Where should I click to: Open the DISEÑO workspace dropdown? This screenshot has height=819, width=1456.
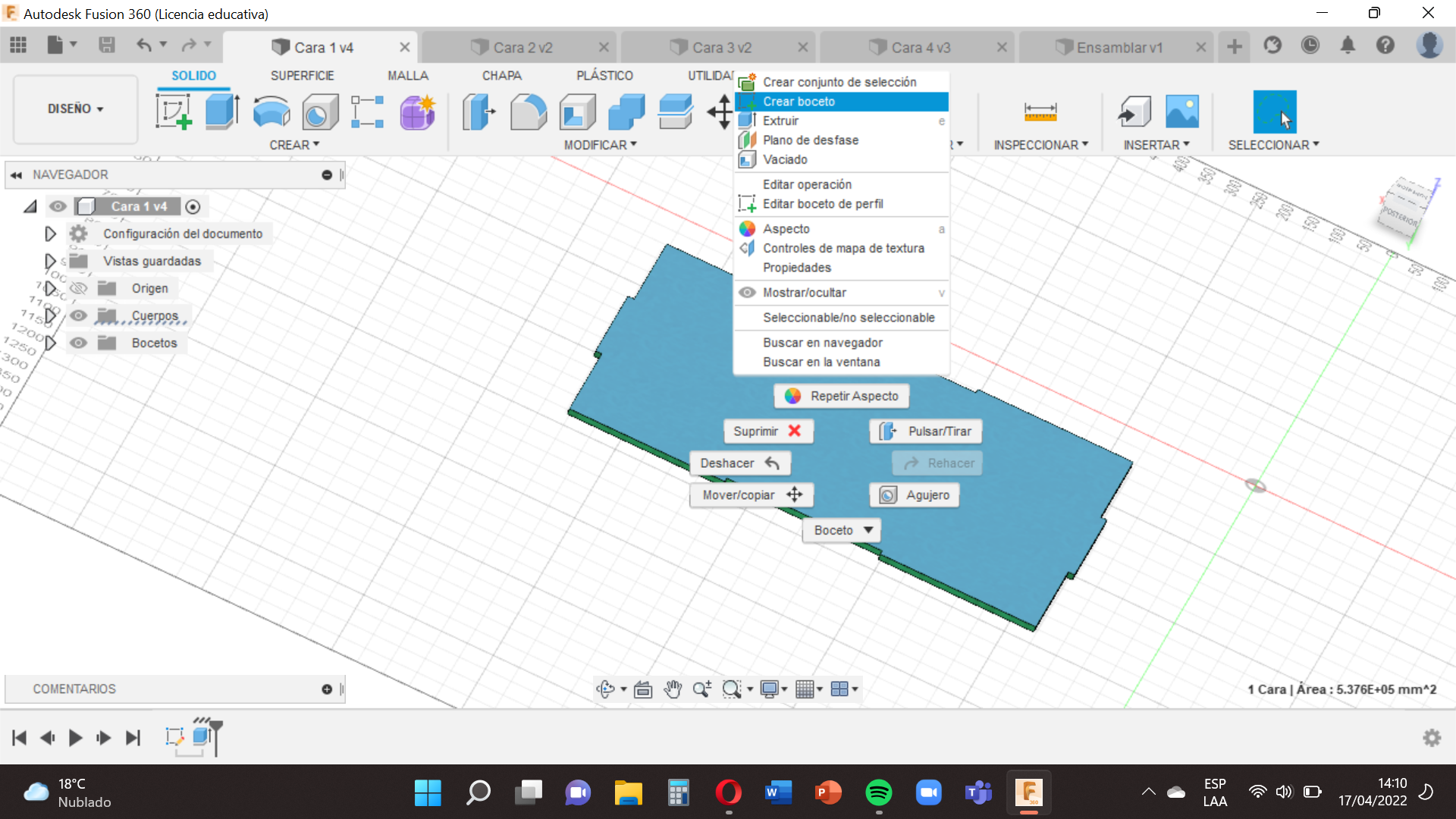[76, 108]
